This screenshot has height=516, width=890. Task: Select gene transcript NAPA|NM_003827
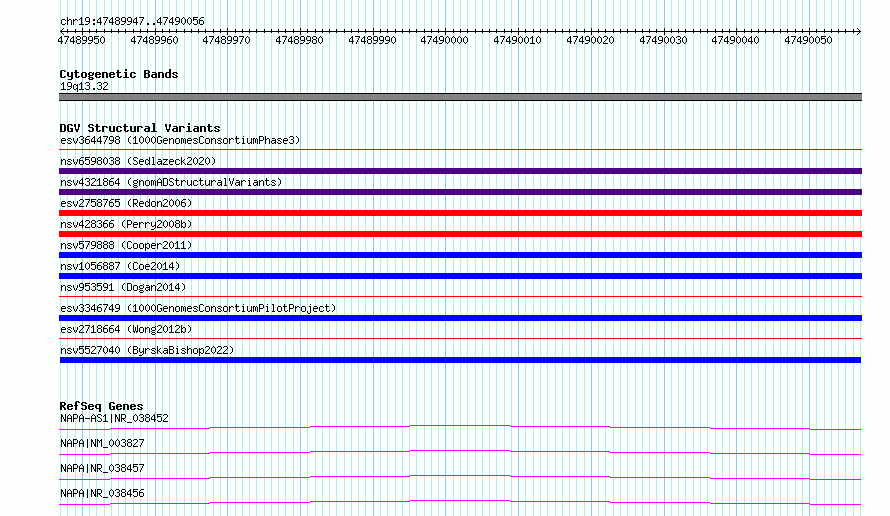102,443
